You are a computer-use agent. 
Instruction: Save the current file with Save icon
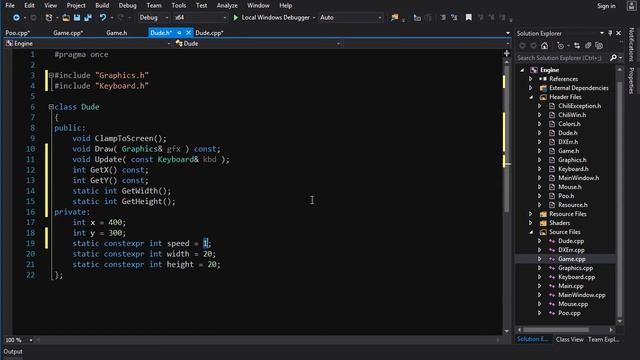pos(77,18)
